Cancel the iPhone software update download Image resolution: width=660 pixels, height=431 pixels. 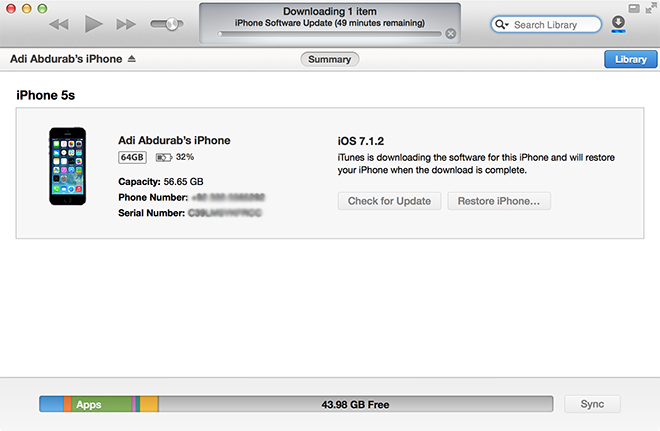[450, 34]
